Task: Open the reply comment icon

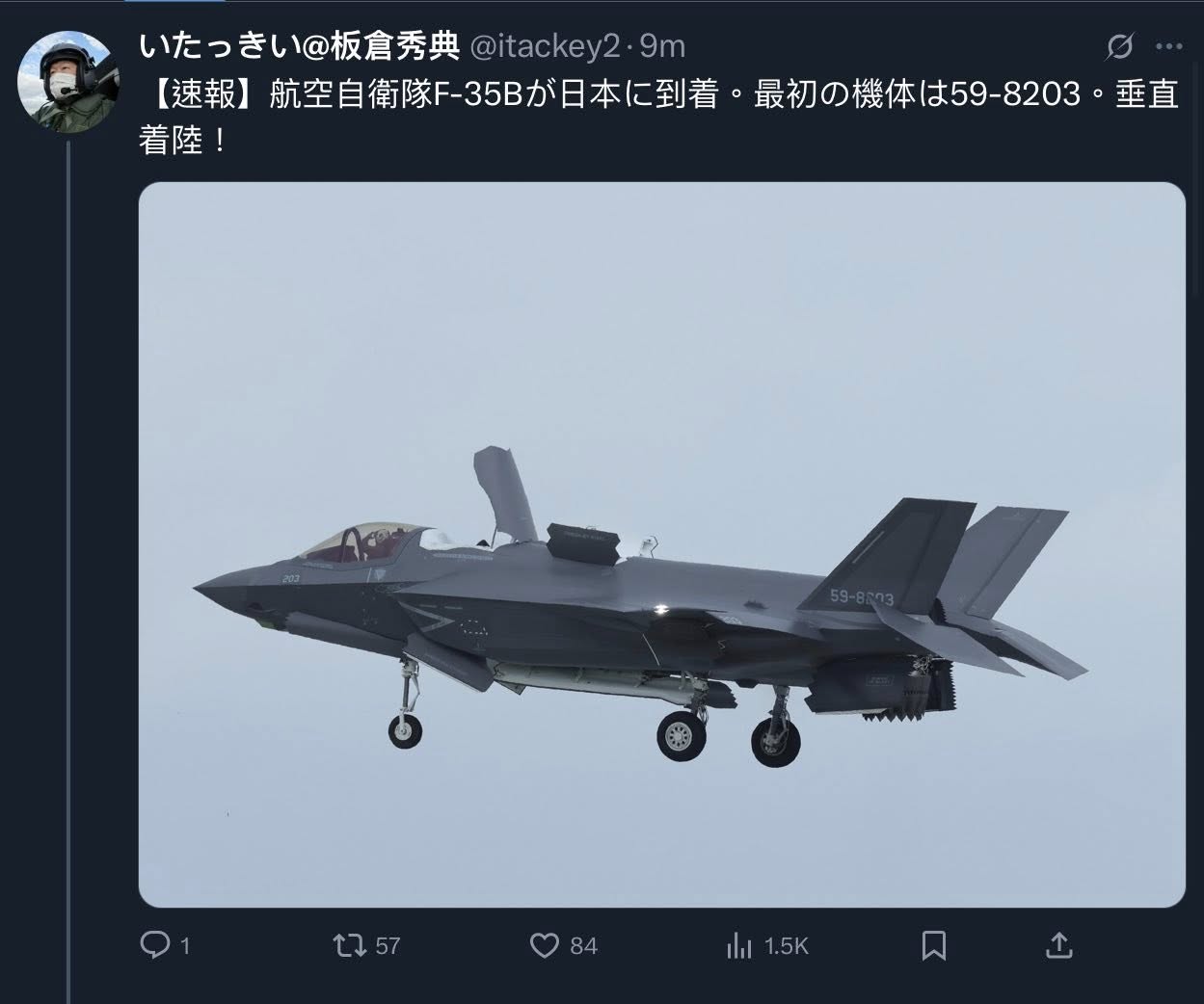Action: click(154, 945)
